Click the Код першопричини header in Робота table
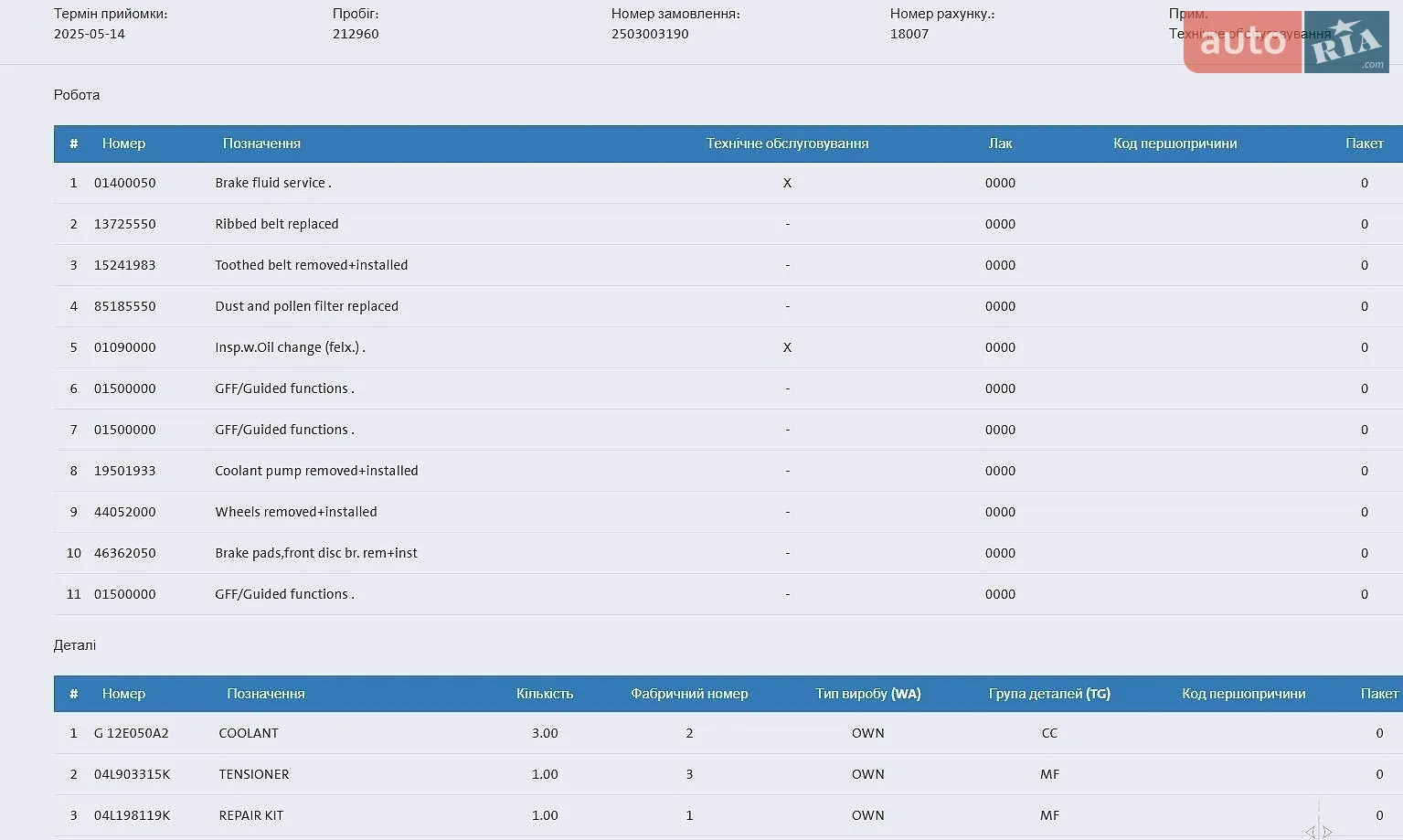 (1174, 144)
